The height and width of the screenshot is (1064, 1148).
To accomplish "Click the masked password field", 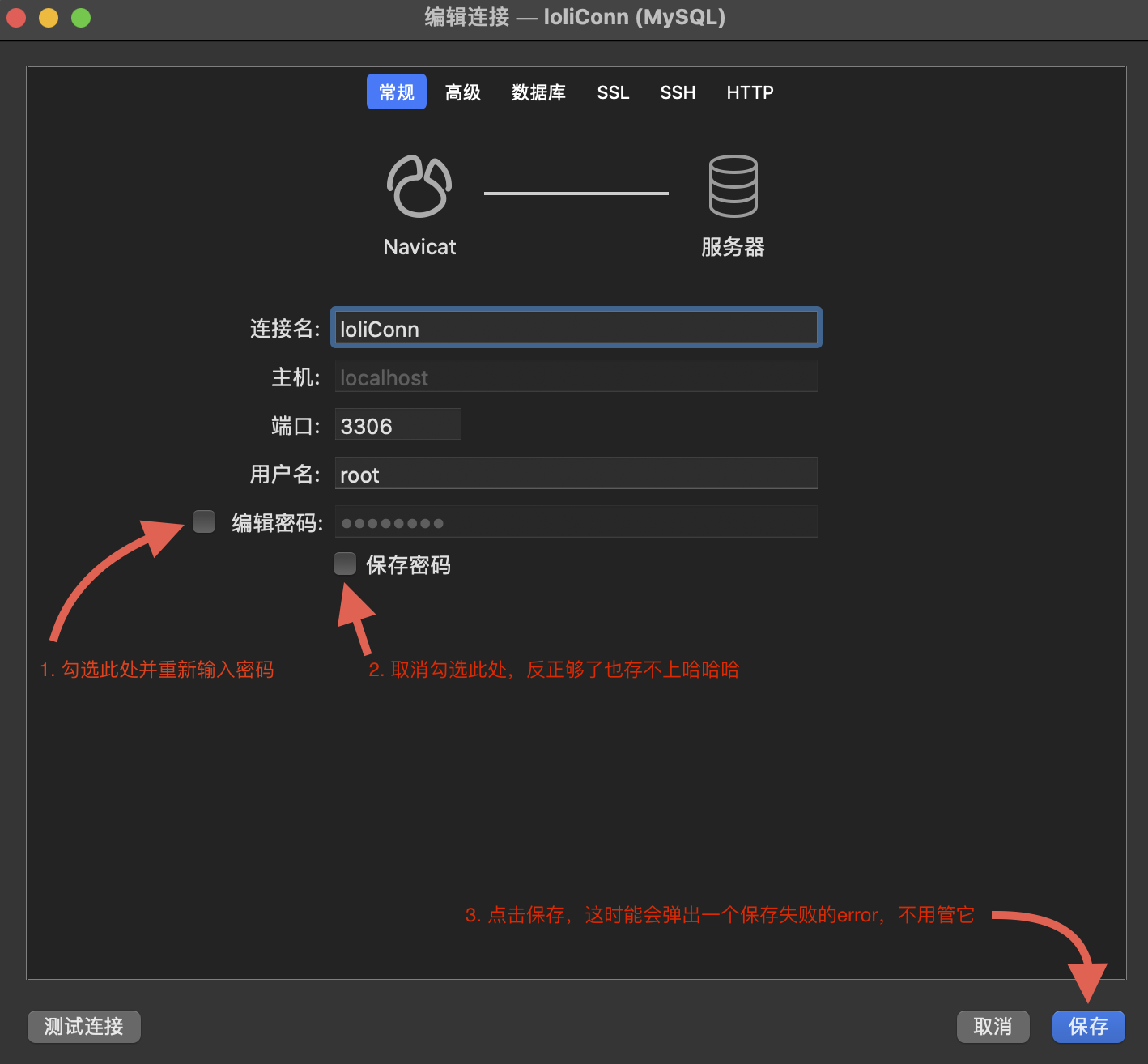I will (576, 522).
